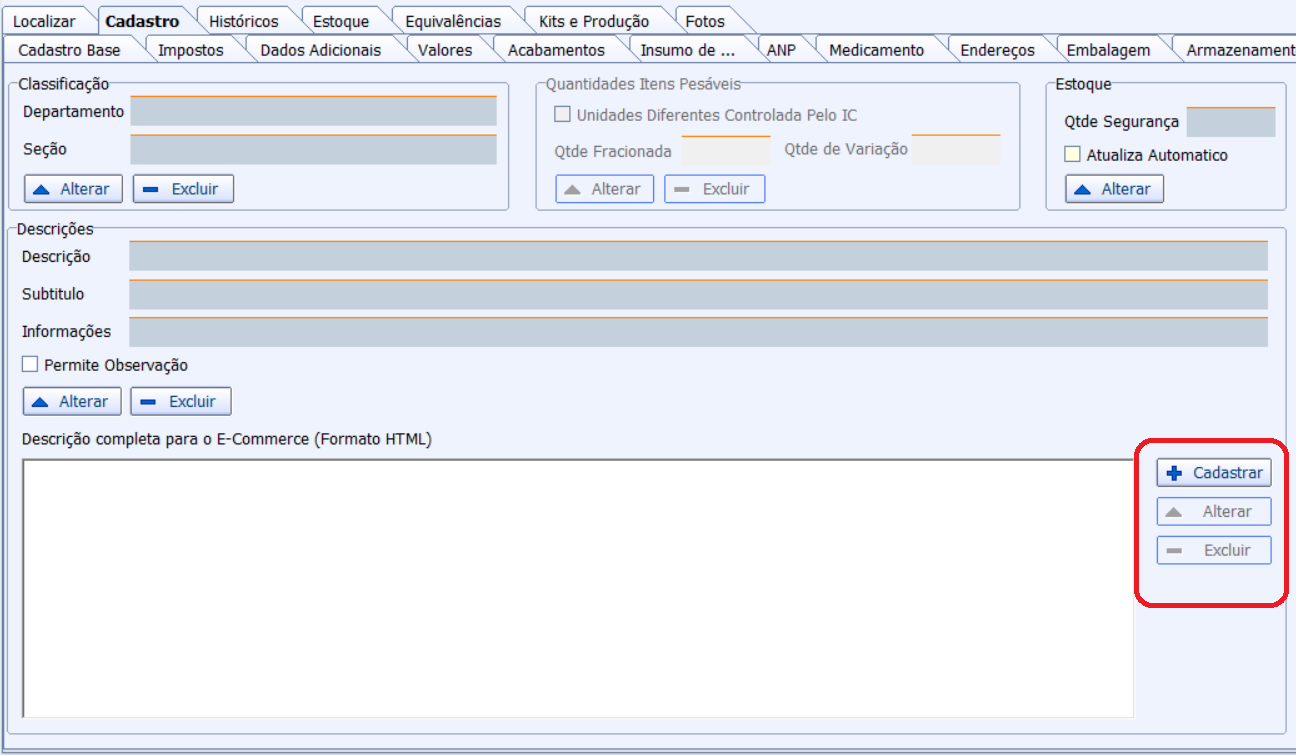Open the Medicamento sub-tab
The width and height of the screenshot is (1296, 755).
(876, 50)
